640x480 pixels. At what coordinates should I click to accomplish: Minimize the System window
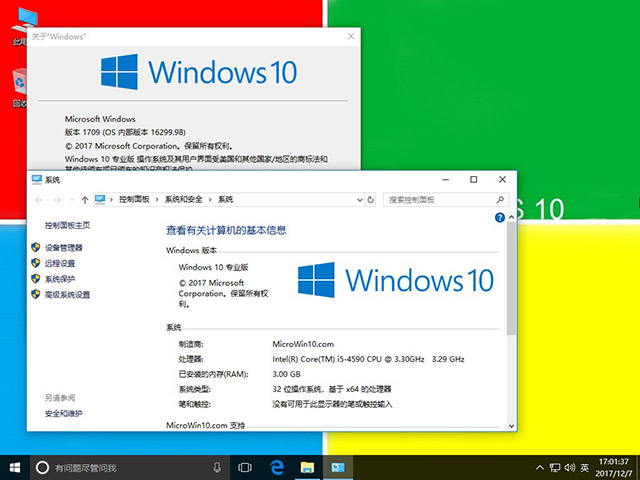pyautogui.click(x=446, y=180)
